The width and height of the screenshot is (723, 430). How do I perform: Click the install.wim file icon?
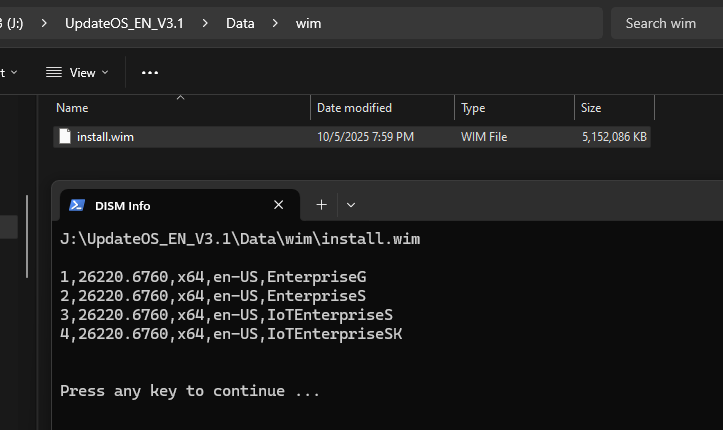tap(65, 136)
